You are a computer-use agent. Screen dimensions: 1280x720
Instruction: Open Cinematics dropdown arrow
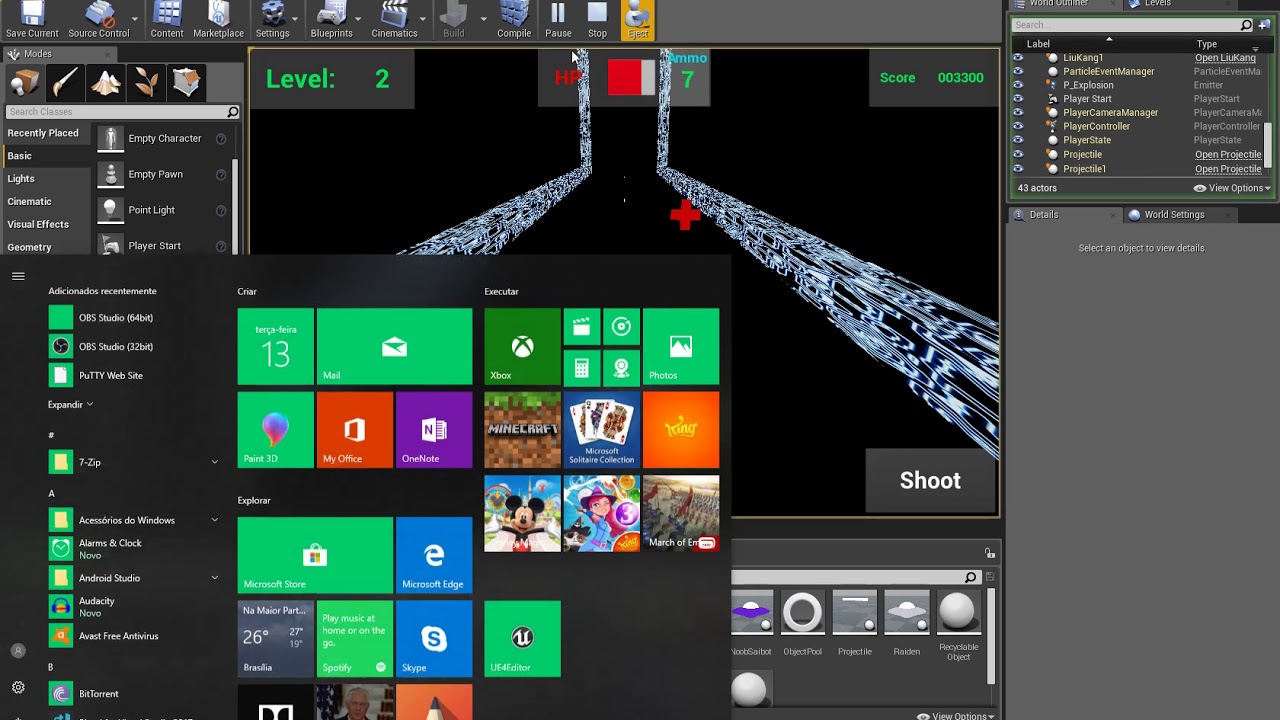(x=423, y=18)
